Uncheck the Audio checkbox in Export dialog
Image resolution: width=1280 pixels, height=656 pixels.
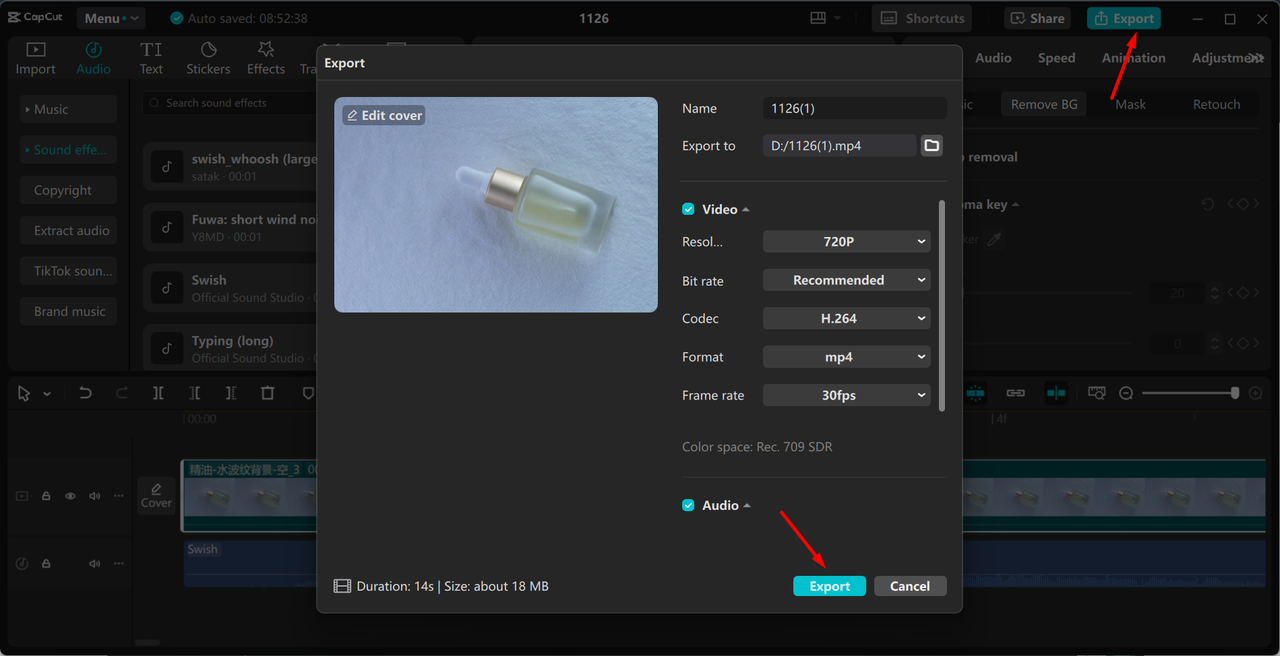(x=688, y=505)
